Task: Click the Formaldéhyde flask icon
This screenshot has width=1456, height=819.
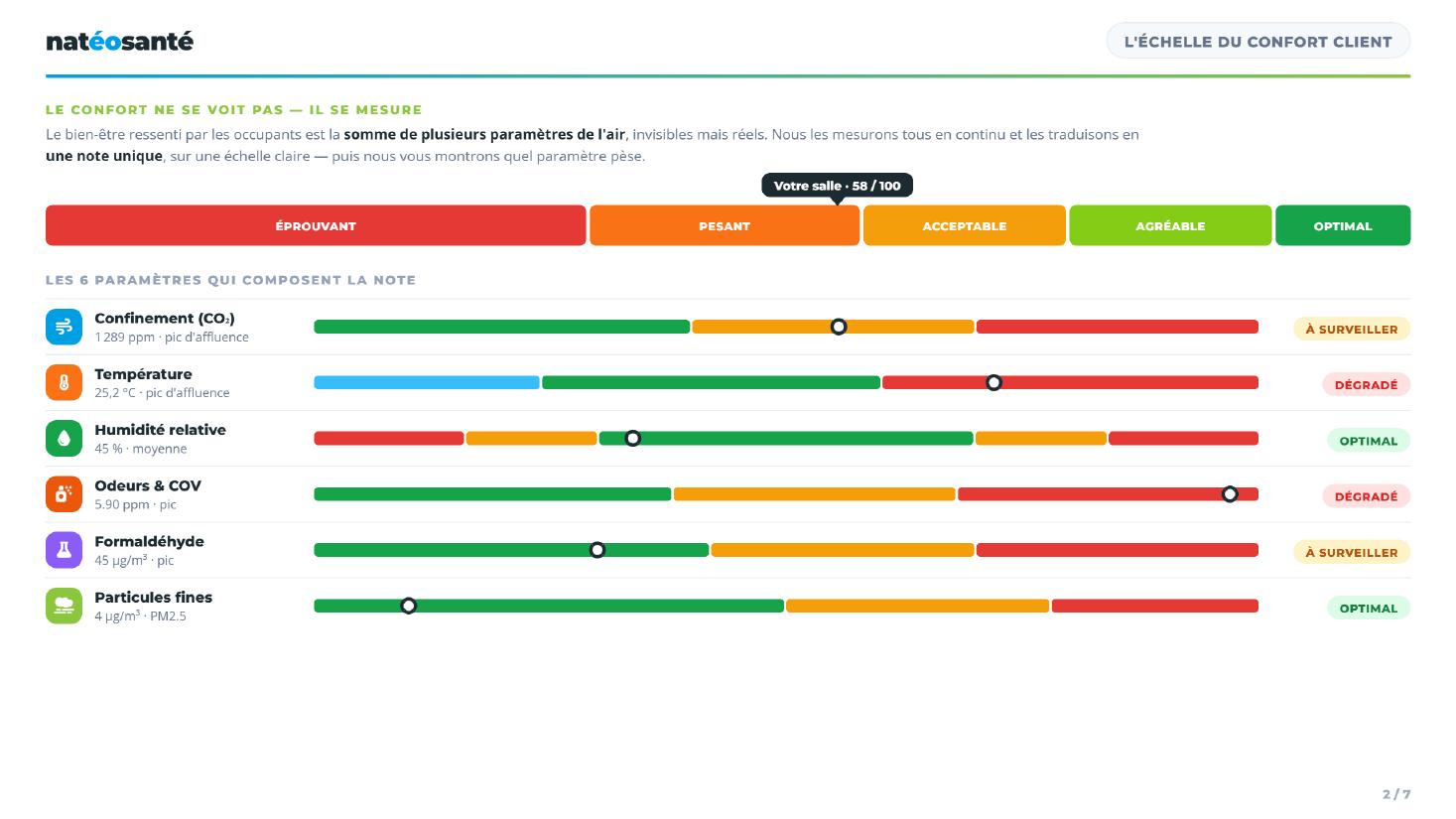Action: coord(64,550)
